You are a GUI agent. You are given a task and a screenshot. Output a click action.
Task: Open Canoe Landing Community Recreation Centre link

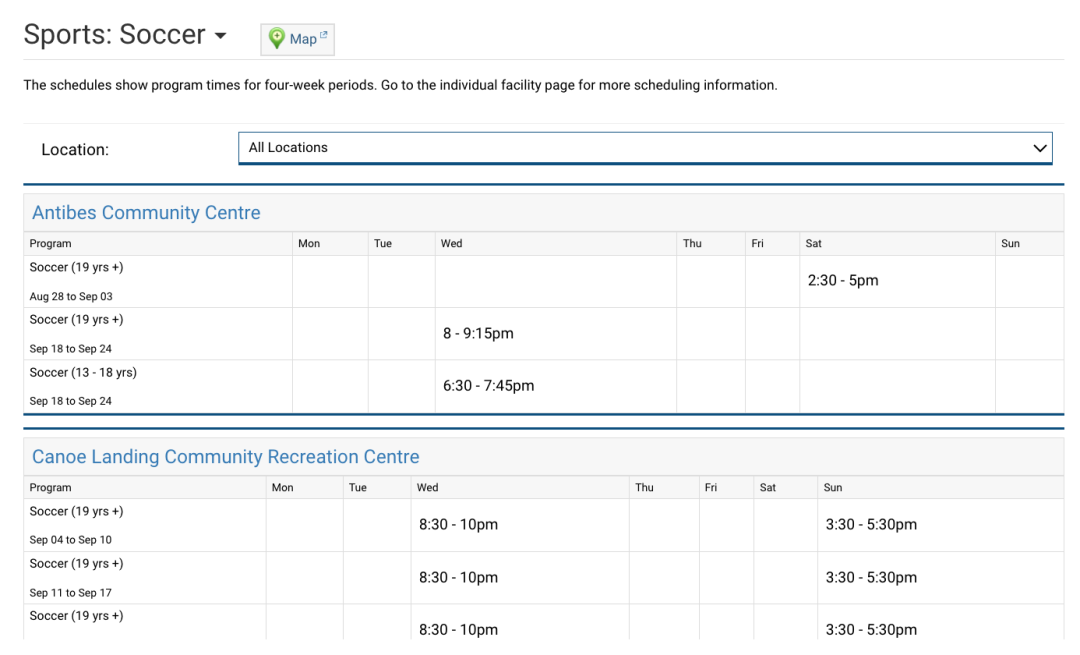(x=225, y=457)
